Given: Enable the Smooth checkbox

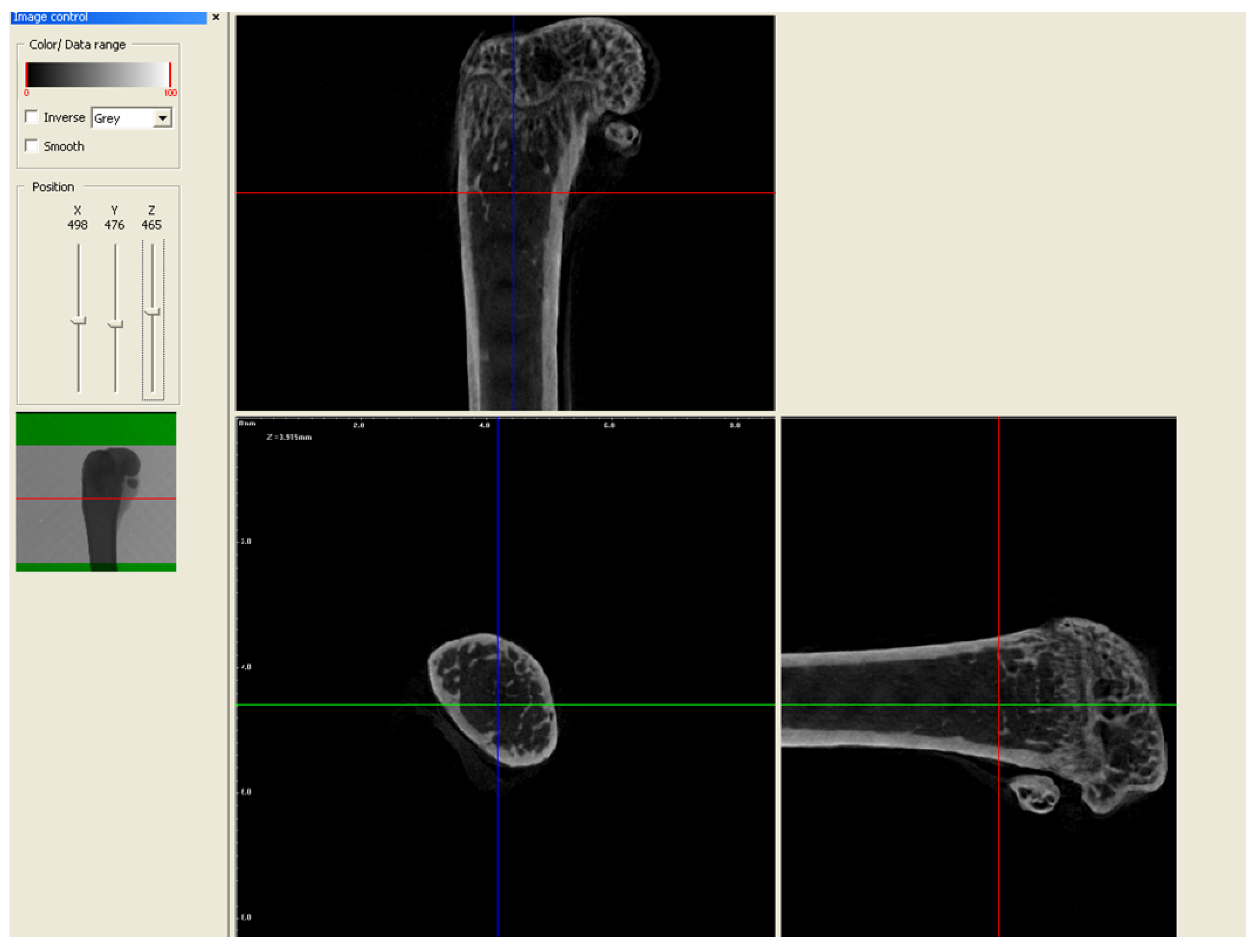Looking at the screenshot, I should 32,146.
